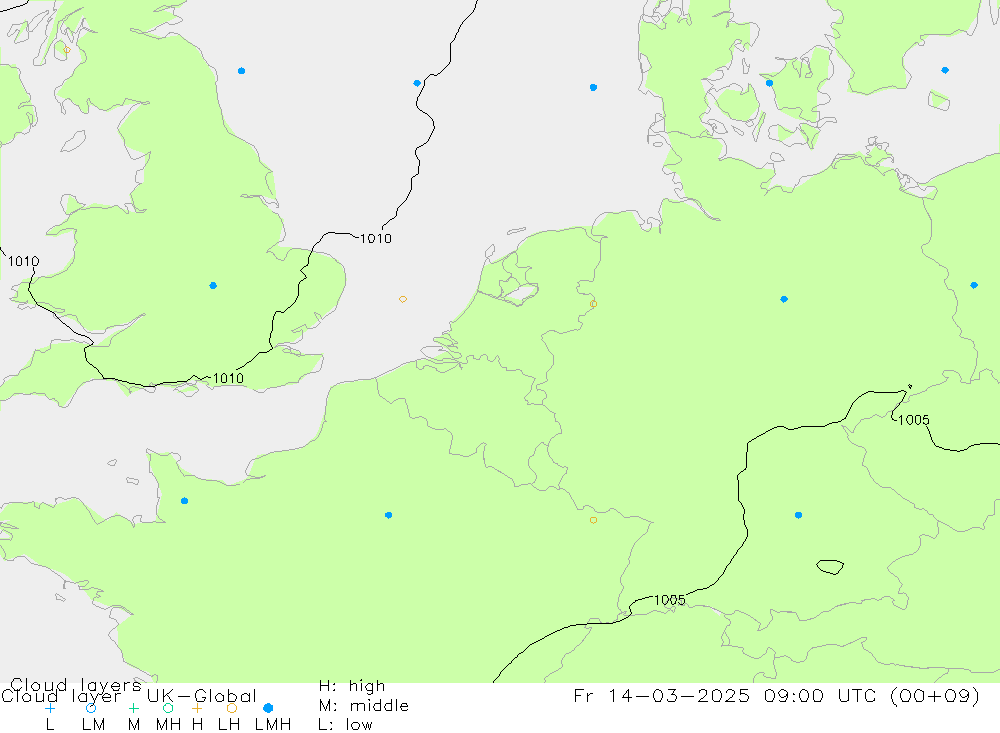Click the 'M: middle' legend text
This screenshot has width=1000, height=733.
[364, 706]
